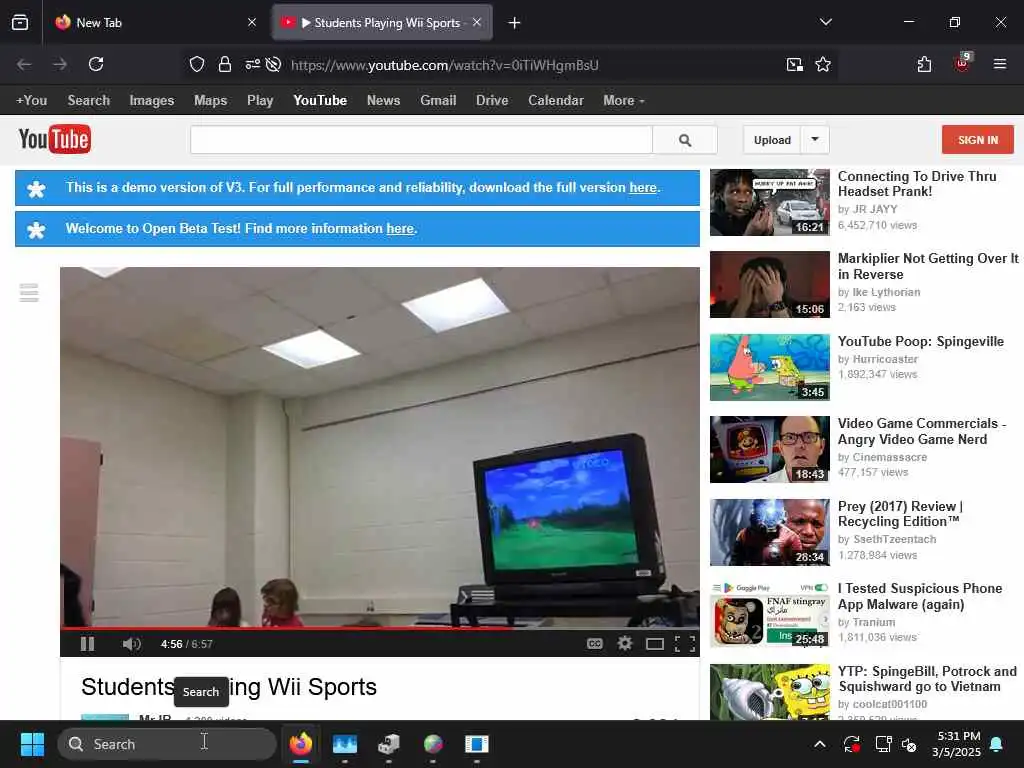1024x768 pixels.
Task: Show hidden system tray icons chevron
Action: coord(820,744)
